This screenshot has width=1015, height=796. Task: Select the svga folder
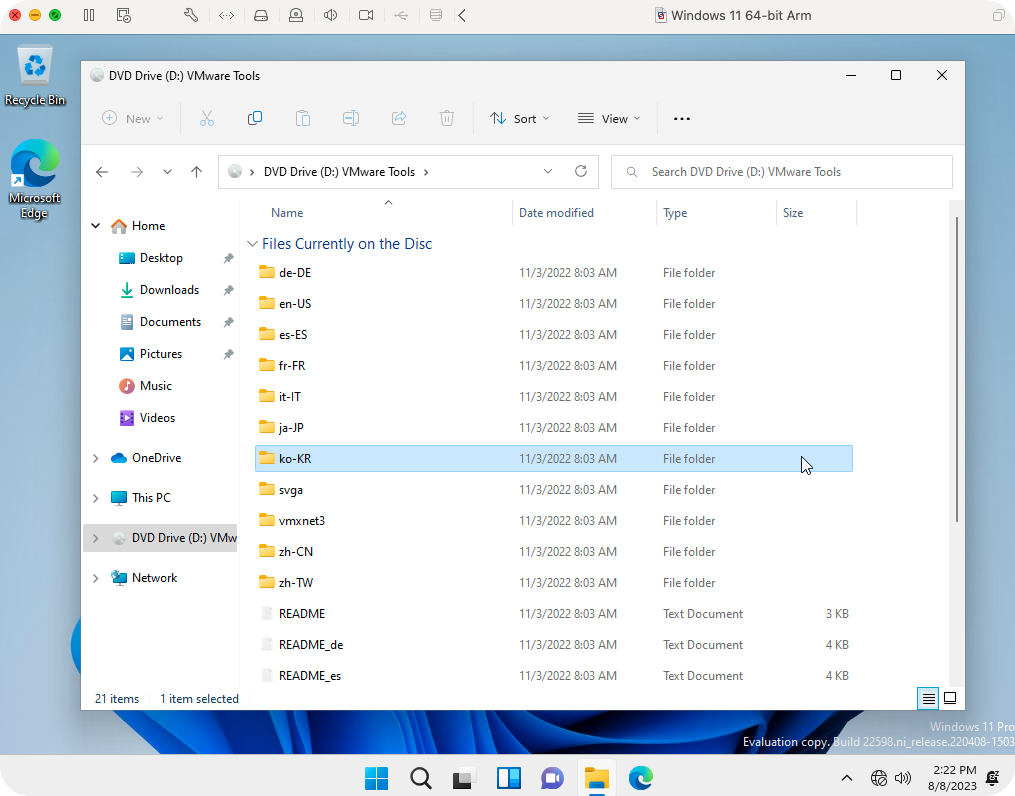[x=553, y=490]
